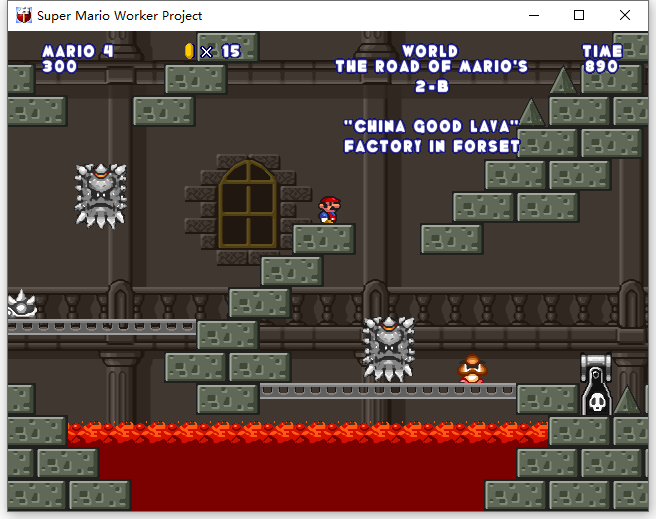
Task: Click the Goomba enemy on the bridge
Action: click(472, 368)
